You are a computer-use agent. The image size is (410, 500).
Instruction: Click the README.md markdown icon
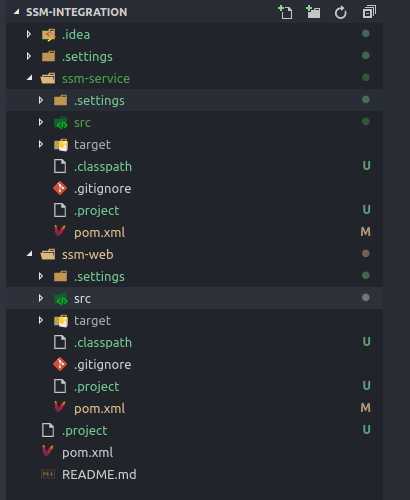click(x=48, y=474)
